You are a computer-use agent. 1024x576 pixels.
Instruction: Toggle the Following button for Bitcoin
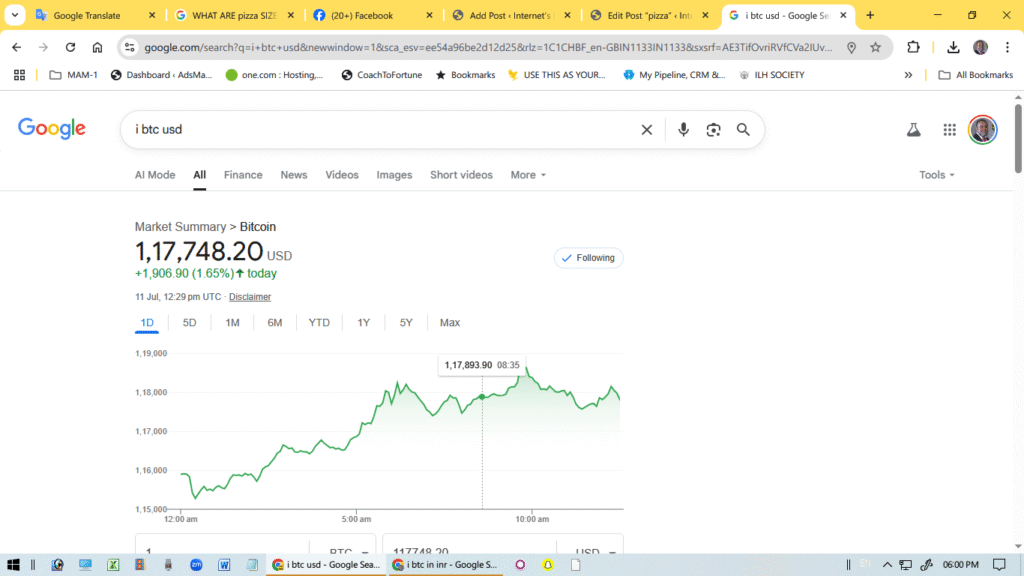pos(588,258)
